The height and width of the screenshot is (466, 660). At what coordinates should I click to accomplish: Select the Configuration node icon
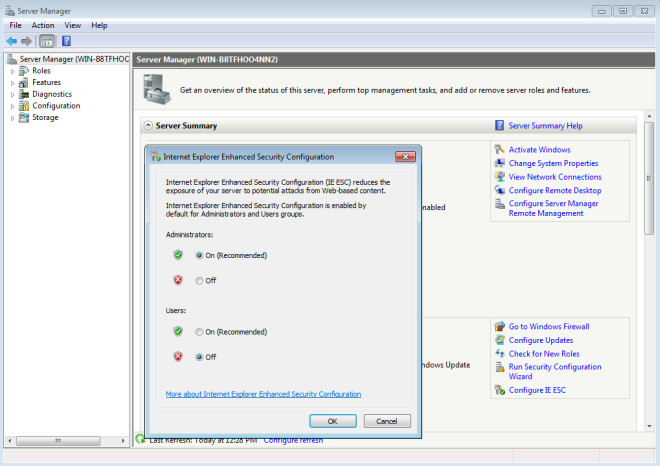tap(24, 106)
